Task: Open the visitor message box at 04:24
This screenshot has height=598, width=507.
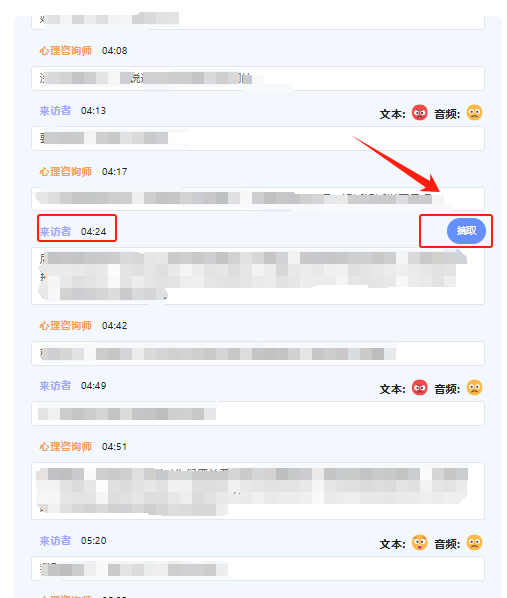Action: [258, 276]
